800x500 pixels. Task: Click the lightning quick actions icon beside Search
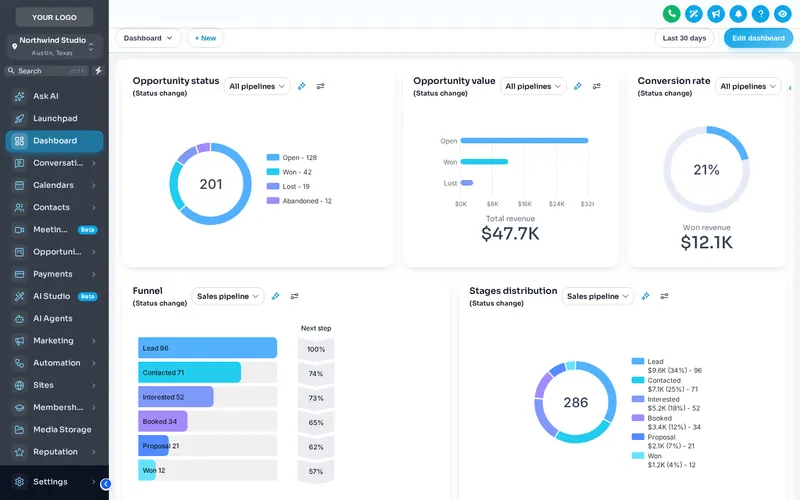coord(98,71)
